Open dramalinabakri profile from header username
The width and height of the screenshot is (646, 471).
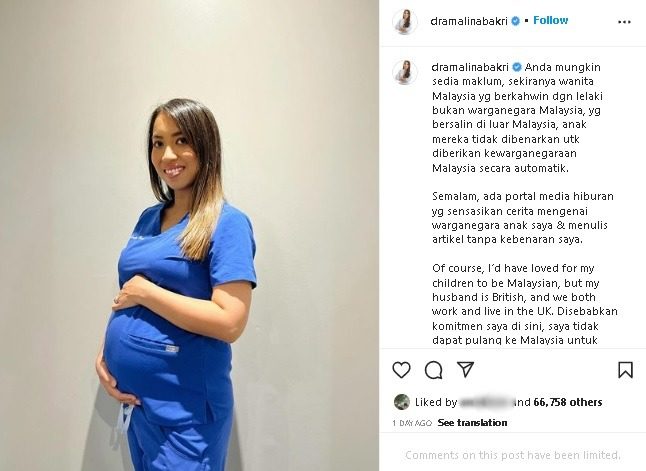pos(468,21)
